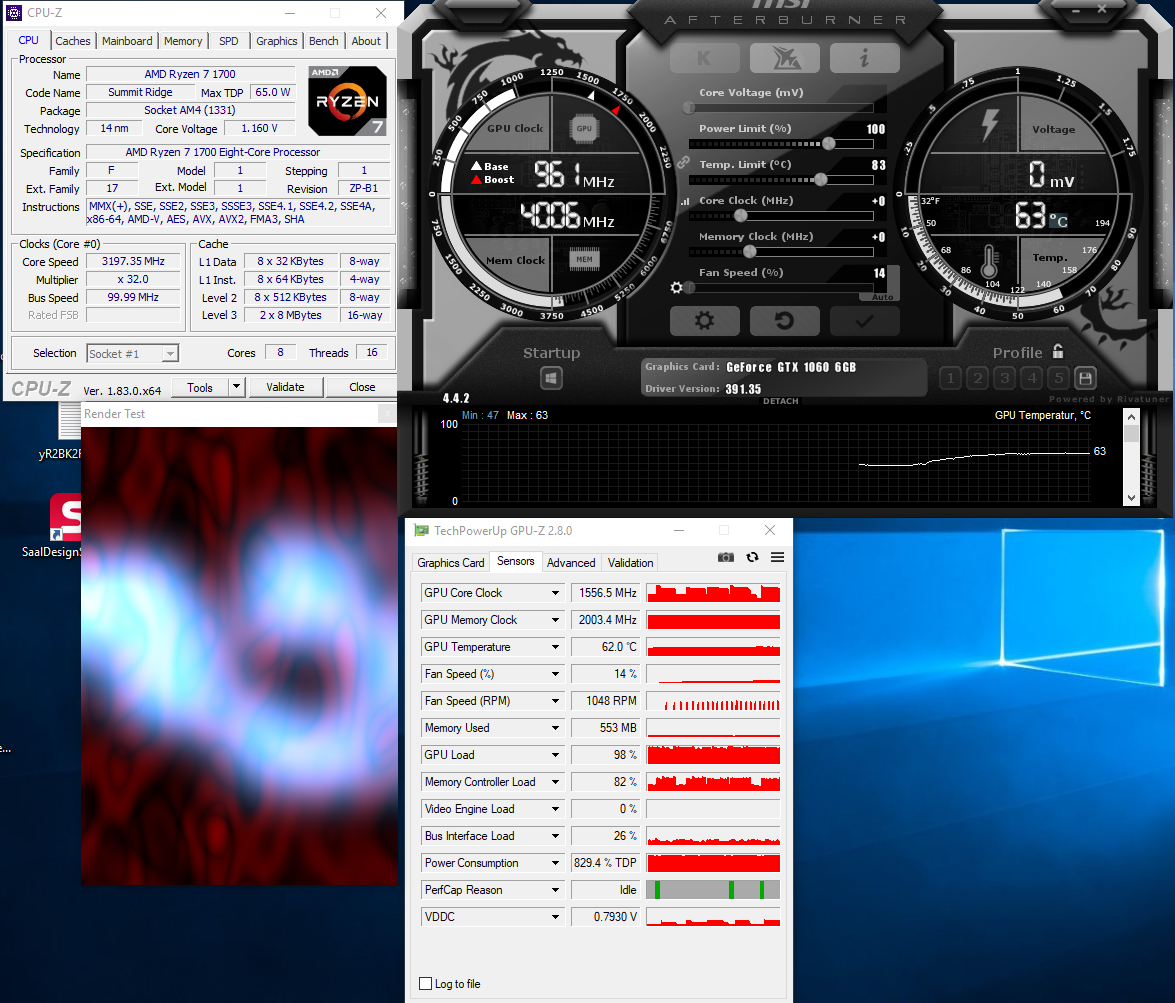Viewport: 1175px width, 1003px height.
Task: Take a GPU-Z screenshot with the camera icon
Action: point(725,557)
